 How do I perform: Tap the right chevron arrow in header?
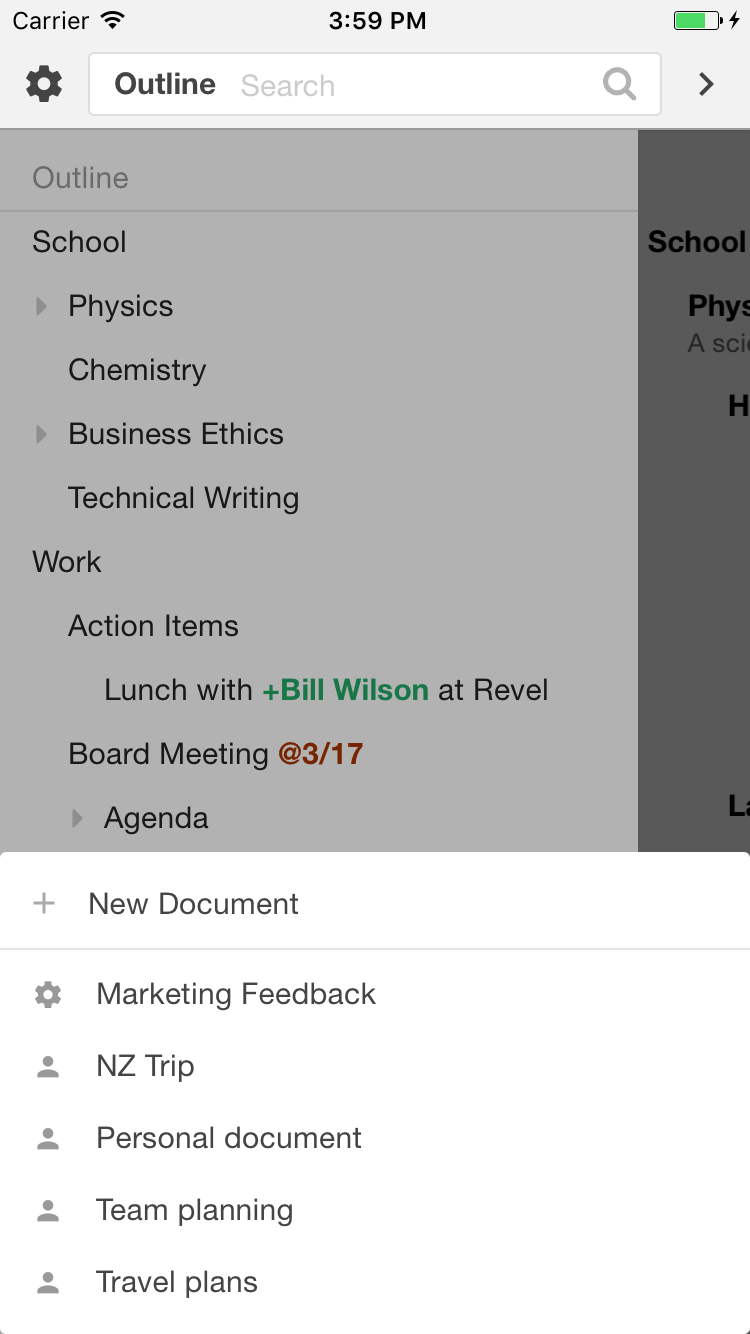(x=707, y=84)
